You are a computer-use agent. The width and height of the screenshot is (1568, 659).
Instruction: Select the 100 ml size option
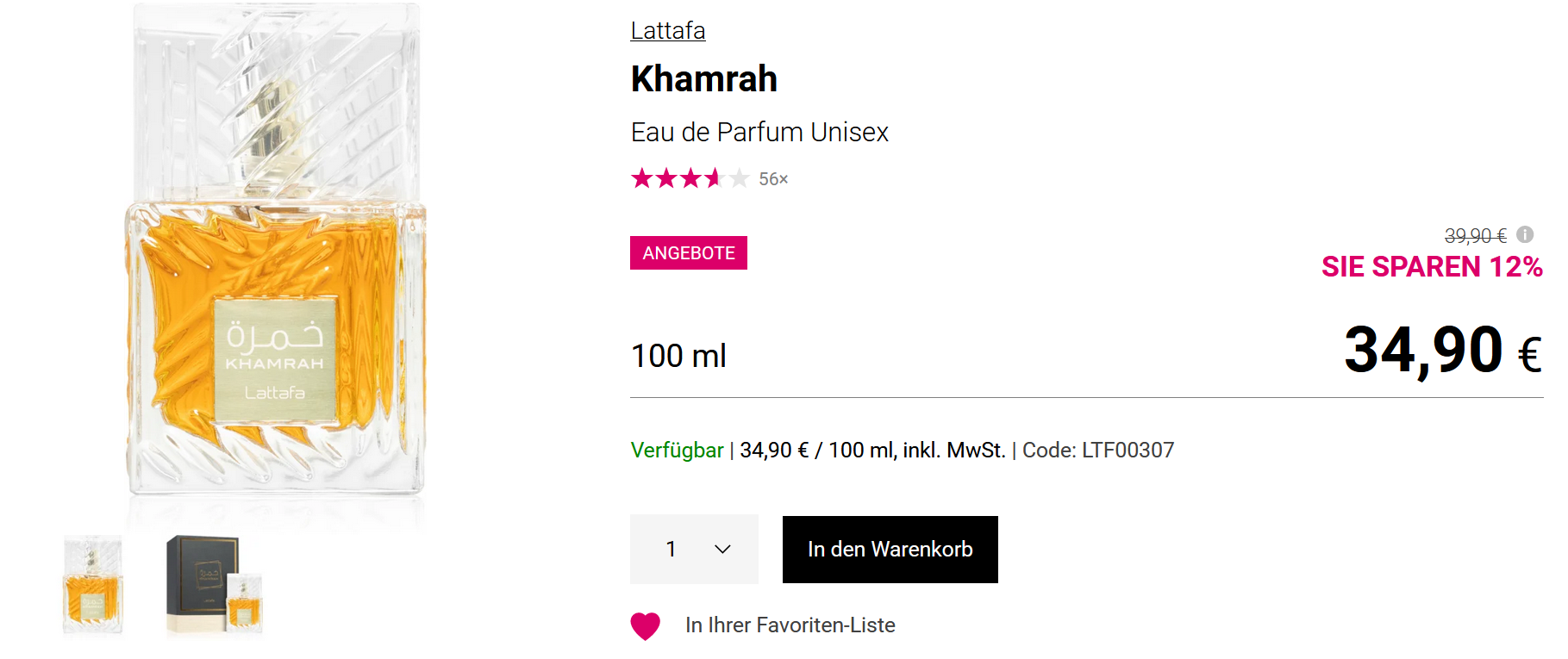coord(678,356)
